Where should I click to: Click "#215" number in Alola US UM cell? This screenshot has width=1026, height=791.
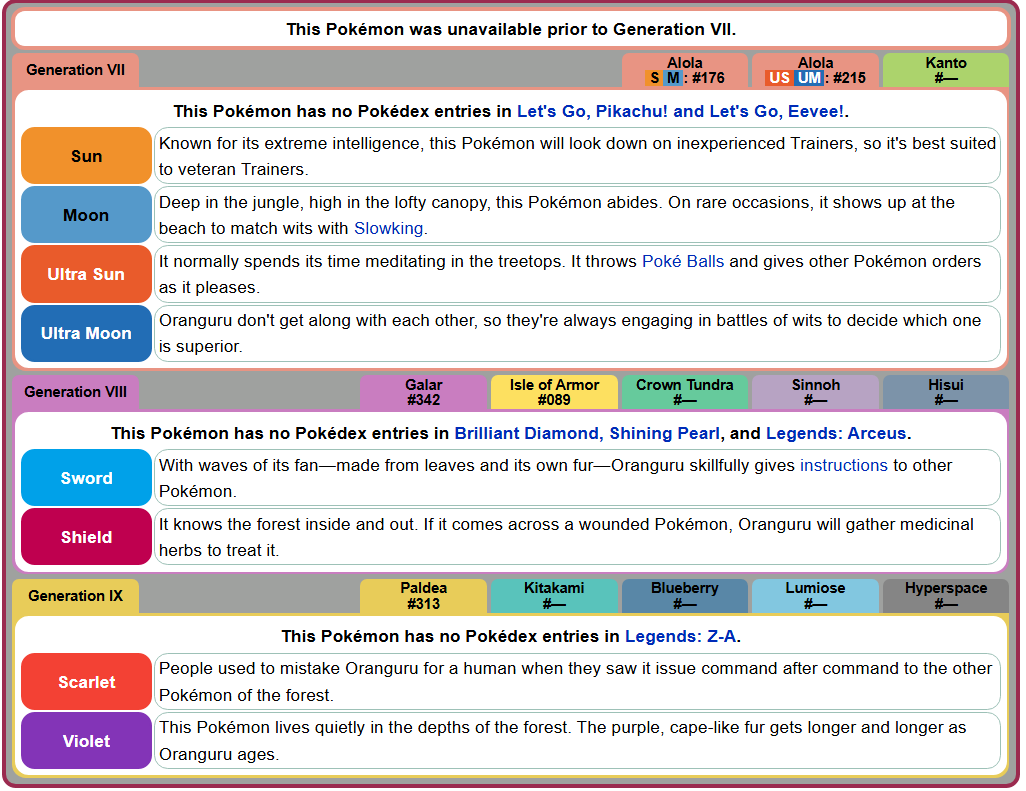(850, 78)
